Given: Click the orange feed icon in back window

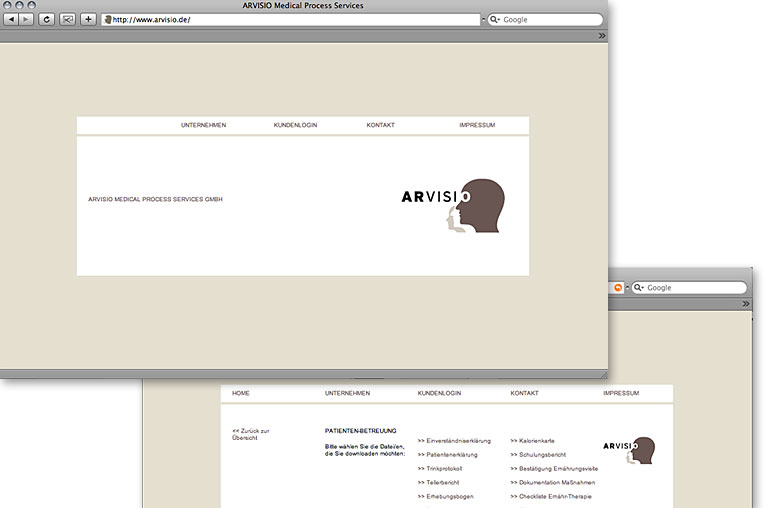Looking at the screenshot, I should point(618,288).
